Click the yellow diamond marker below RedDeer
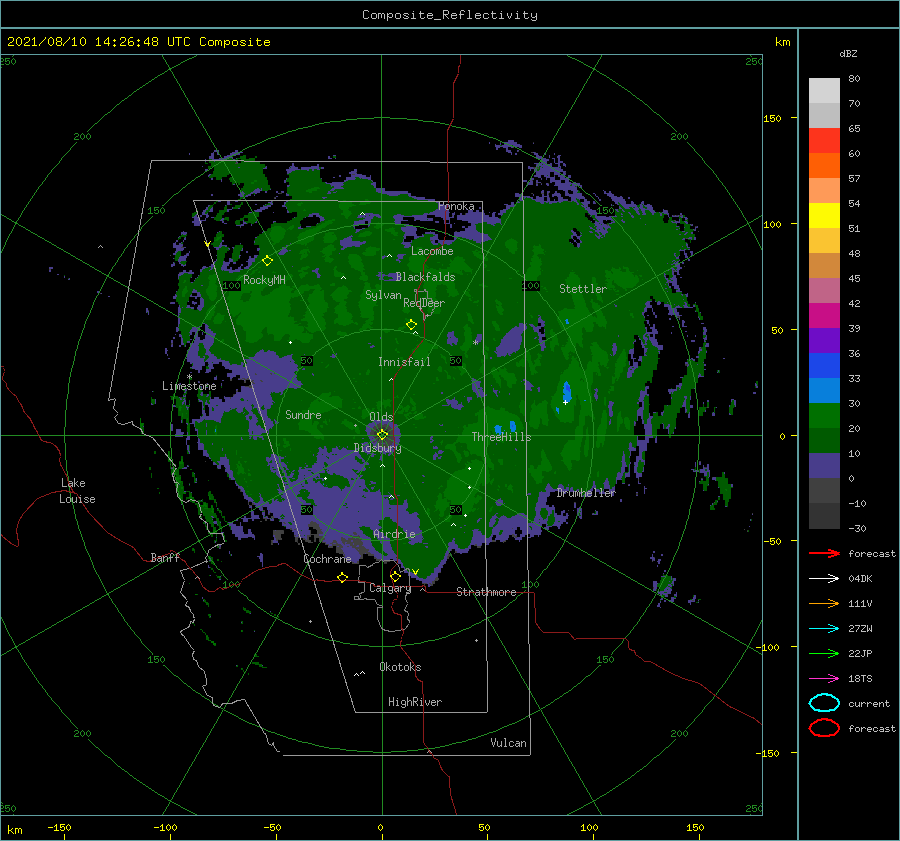 pyautogui.click(x=411, y=325)
